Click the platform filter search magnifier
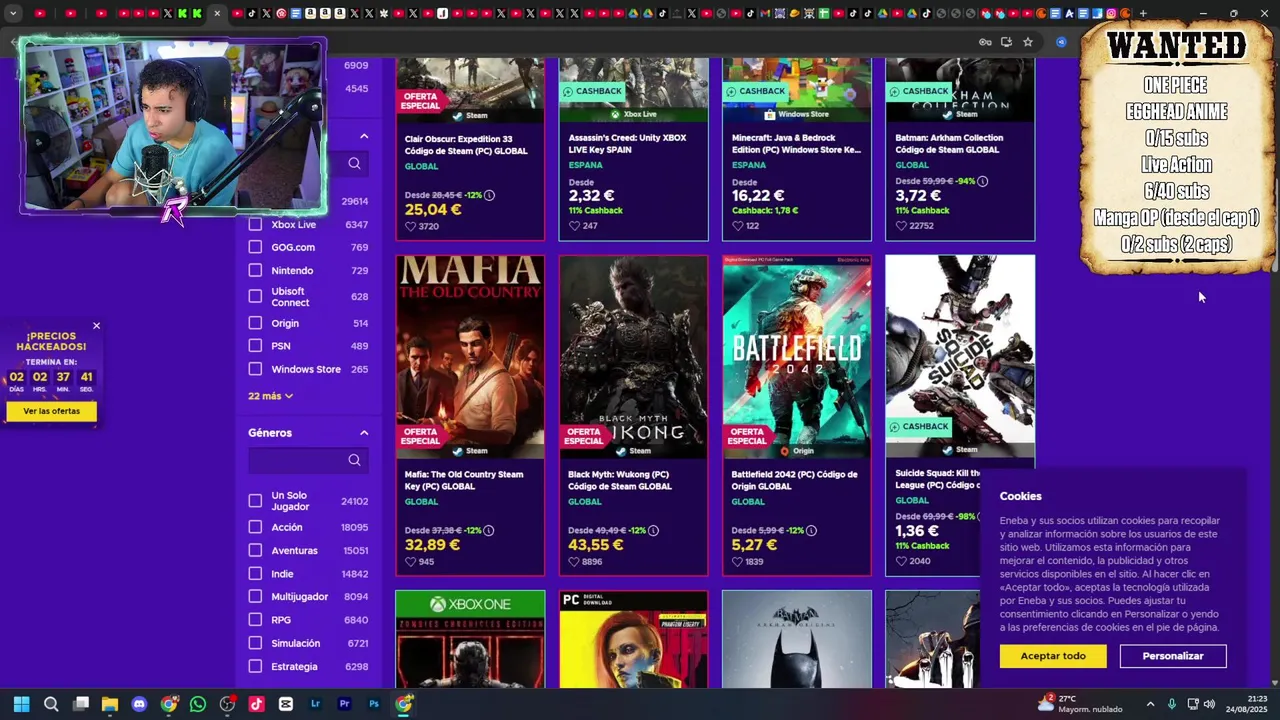1280x720 pixels. 354,163
